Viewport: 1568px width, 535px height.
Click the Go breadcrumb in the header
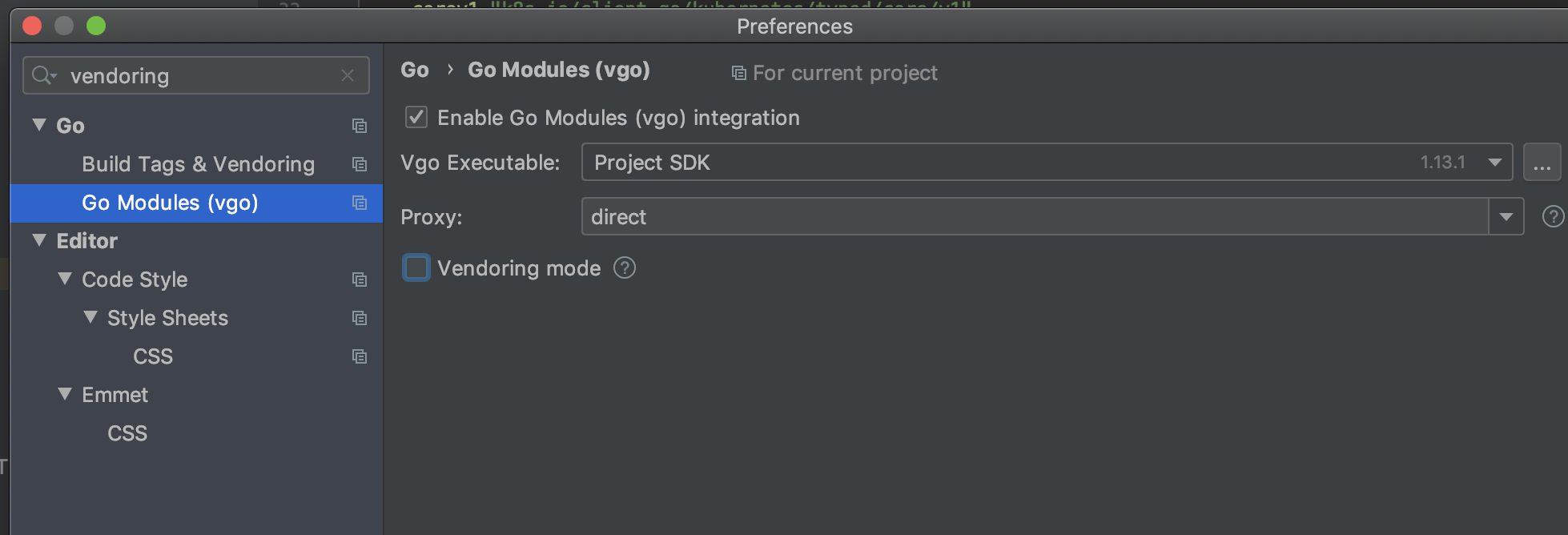click(415, 70)
